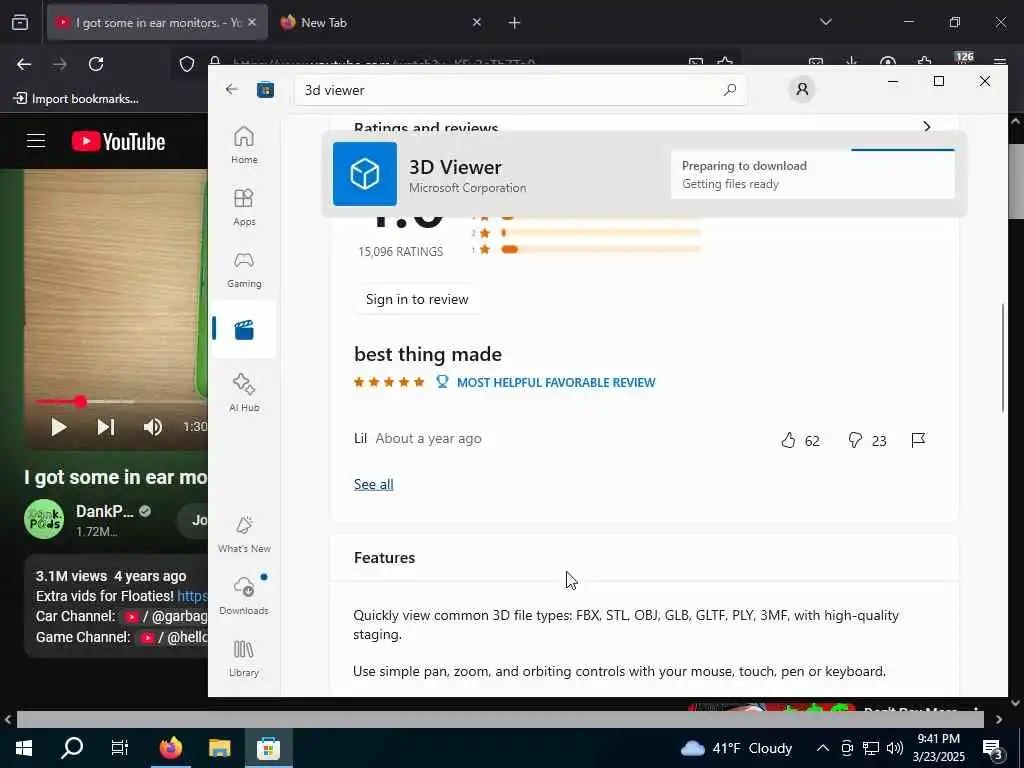
Task: Open the Store user account icon
Action: (803, 89)
